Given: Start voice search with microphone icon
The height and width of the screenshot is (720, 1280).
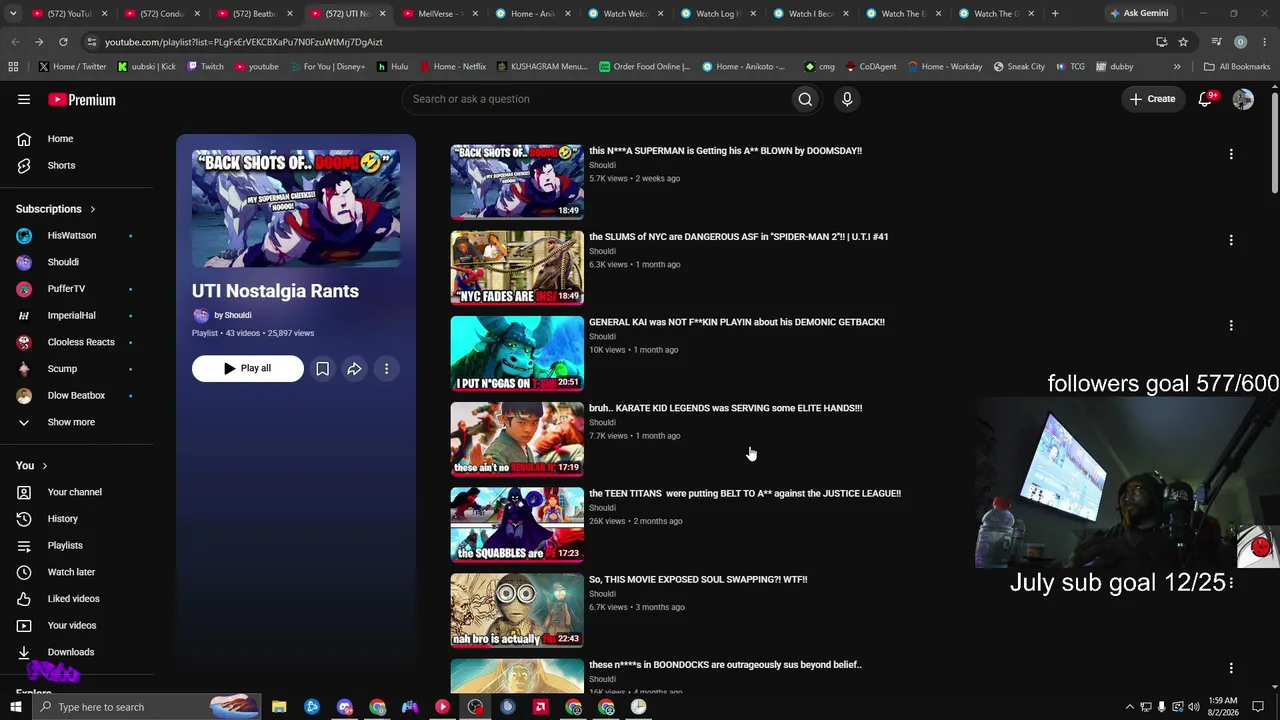Looking at the screenshot, I should point(847,99).
